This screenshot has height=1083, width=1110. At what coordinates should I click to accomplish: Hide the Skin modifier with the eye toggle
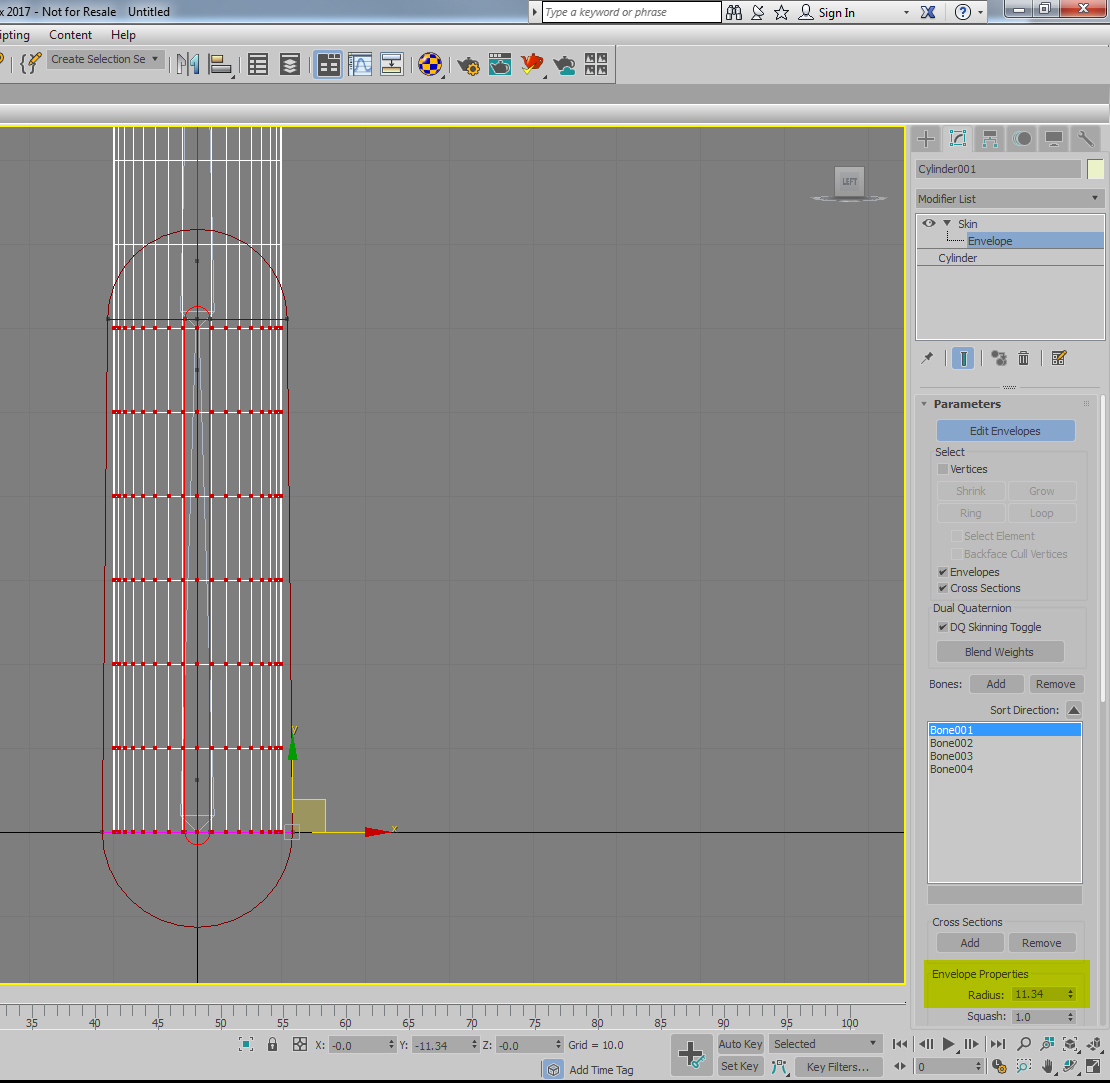coord(929,223)
